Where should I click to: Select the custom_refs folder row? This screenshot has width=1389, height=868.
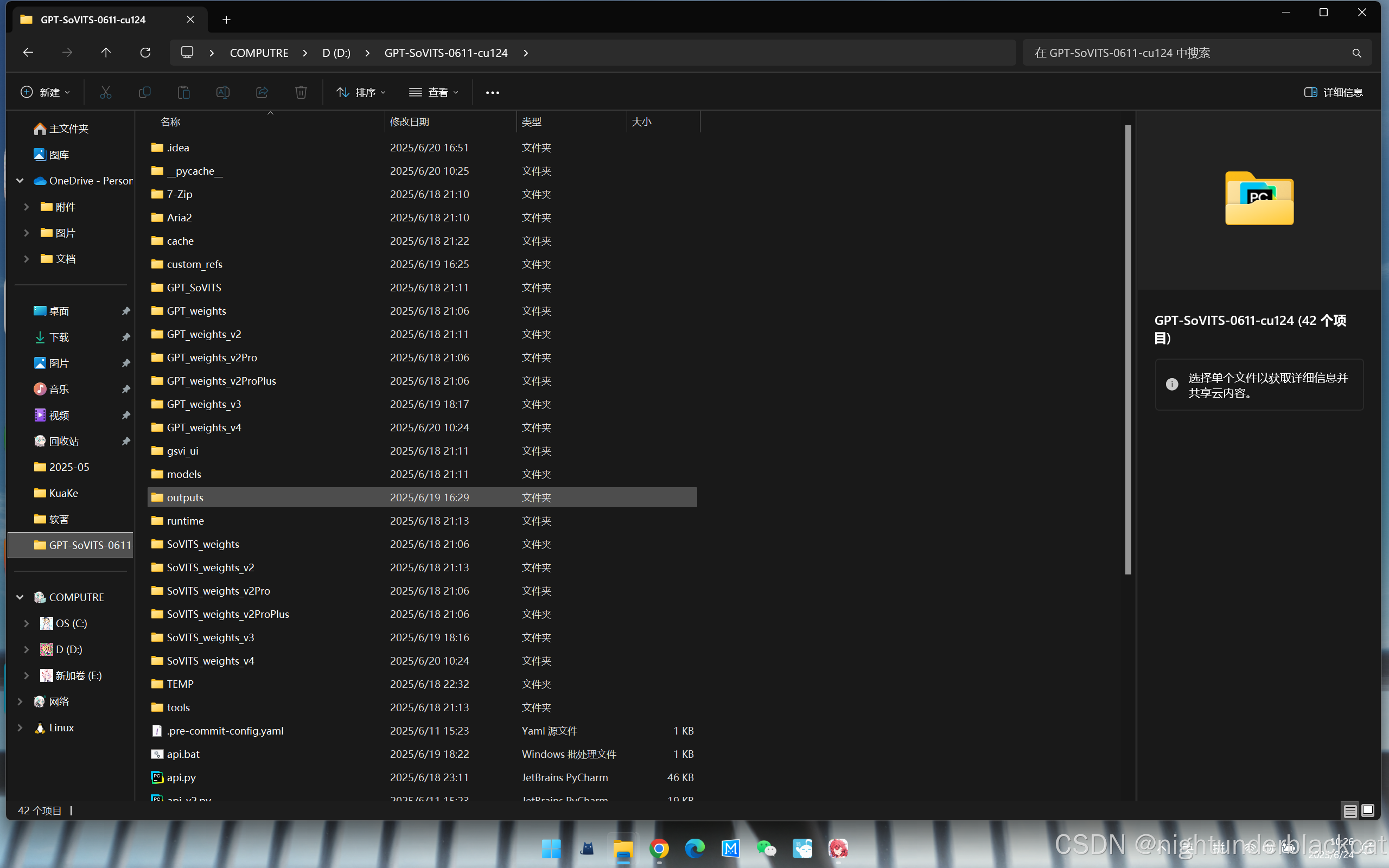click(423, 264)
